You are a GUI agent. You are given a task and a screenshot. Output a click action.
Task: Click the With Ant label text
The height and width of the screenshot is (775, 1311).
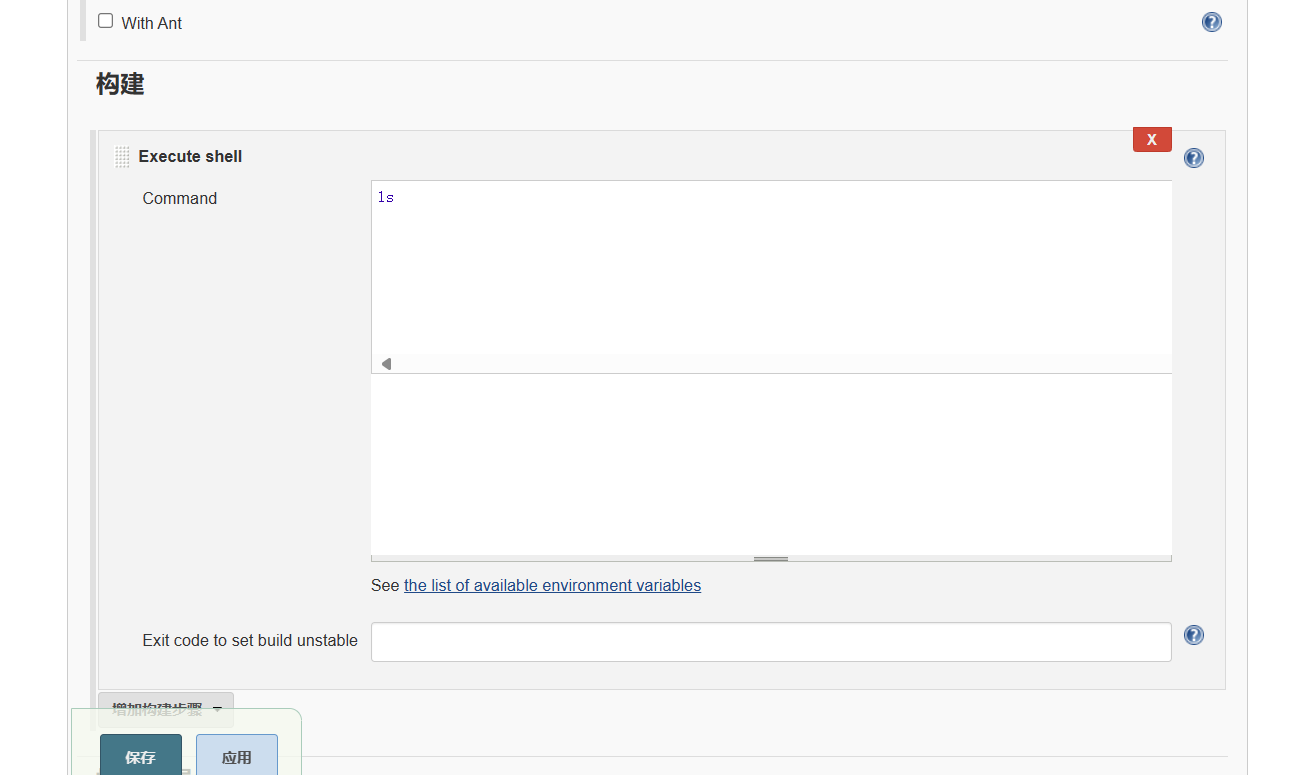[152, 23]
